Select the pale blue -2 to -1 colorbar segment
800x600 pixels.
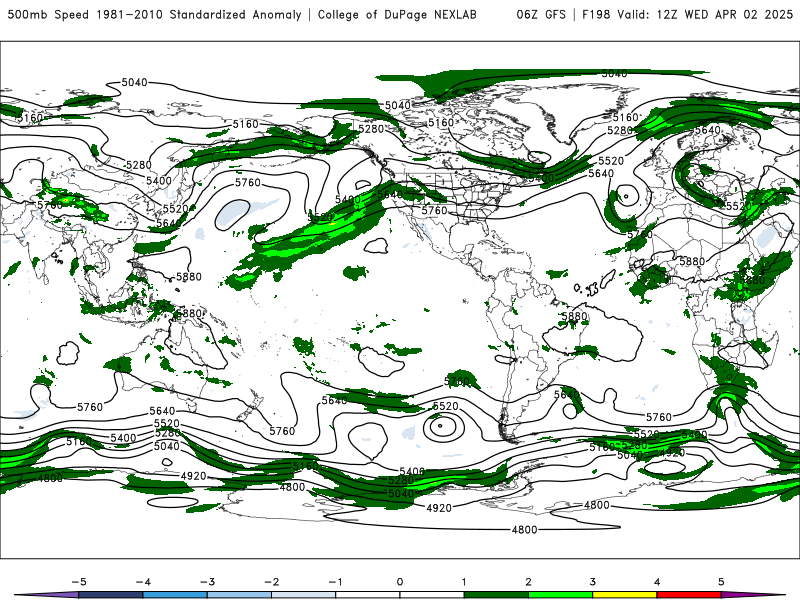point(304,595)
